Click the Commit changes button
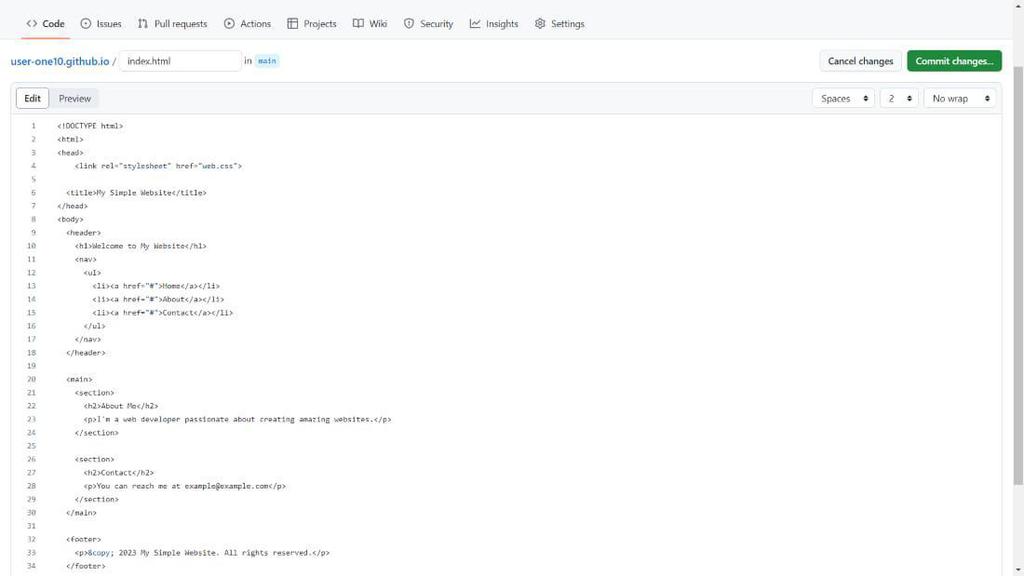This screenshot has height=576, width=1024. coord(954,61)
